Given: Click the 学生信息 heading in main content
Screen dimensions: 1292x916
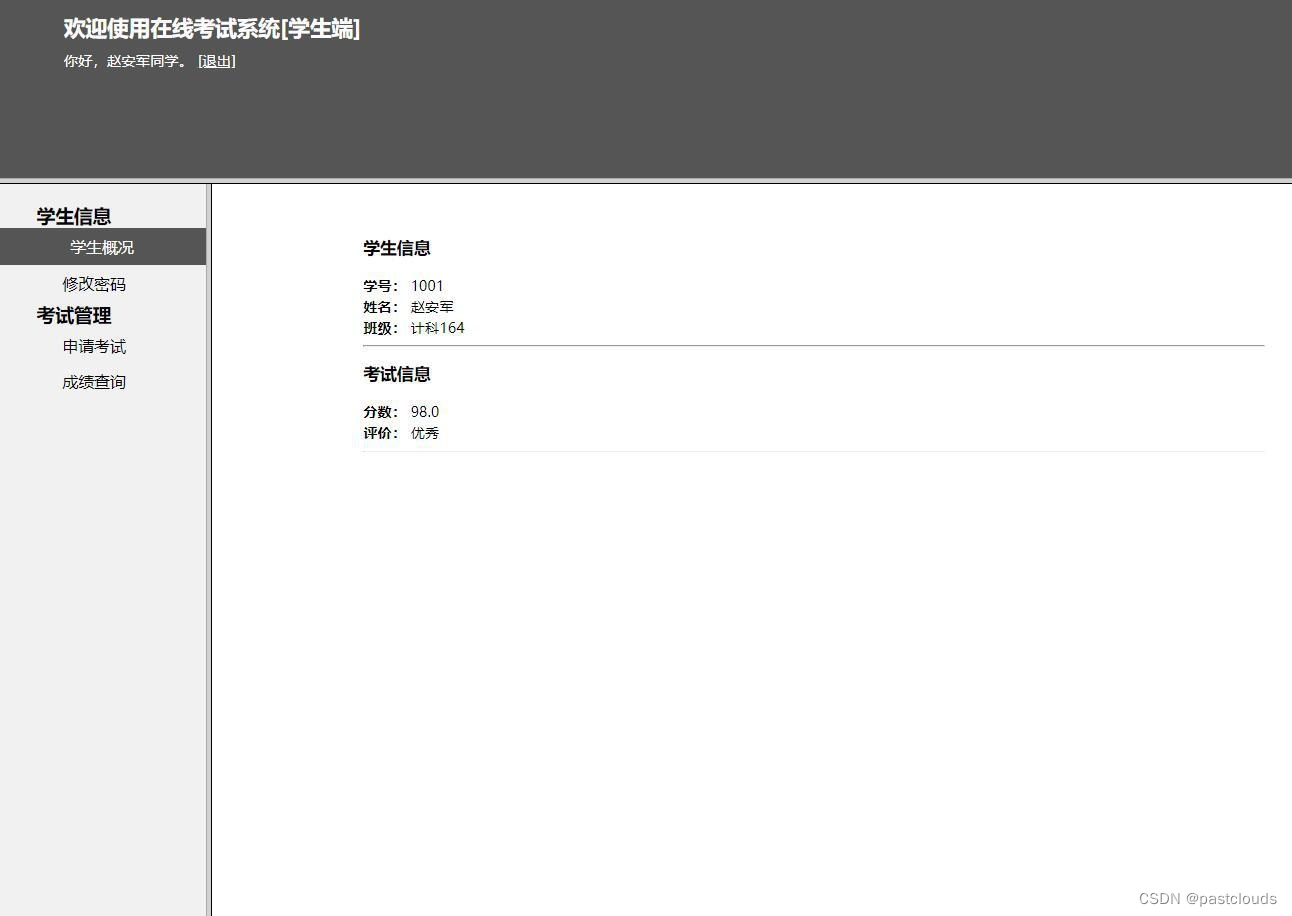Looking at the screenshot, I should pos(397,248).
